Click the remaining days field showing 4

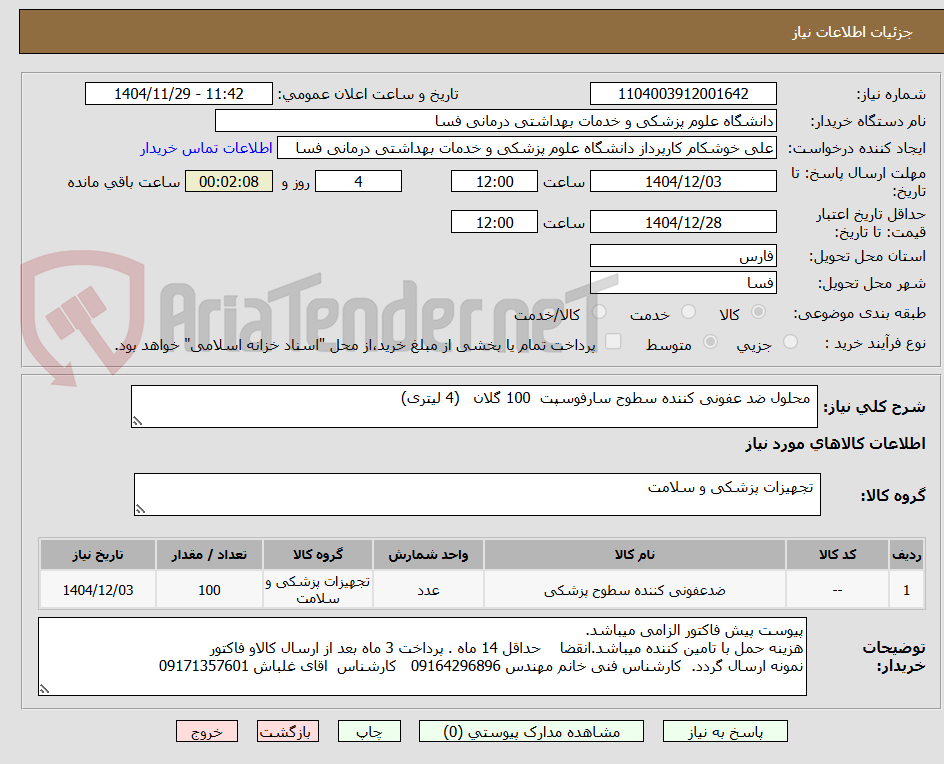pyautogui.click(x=358, y=181)
